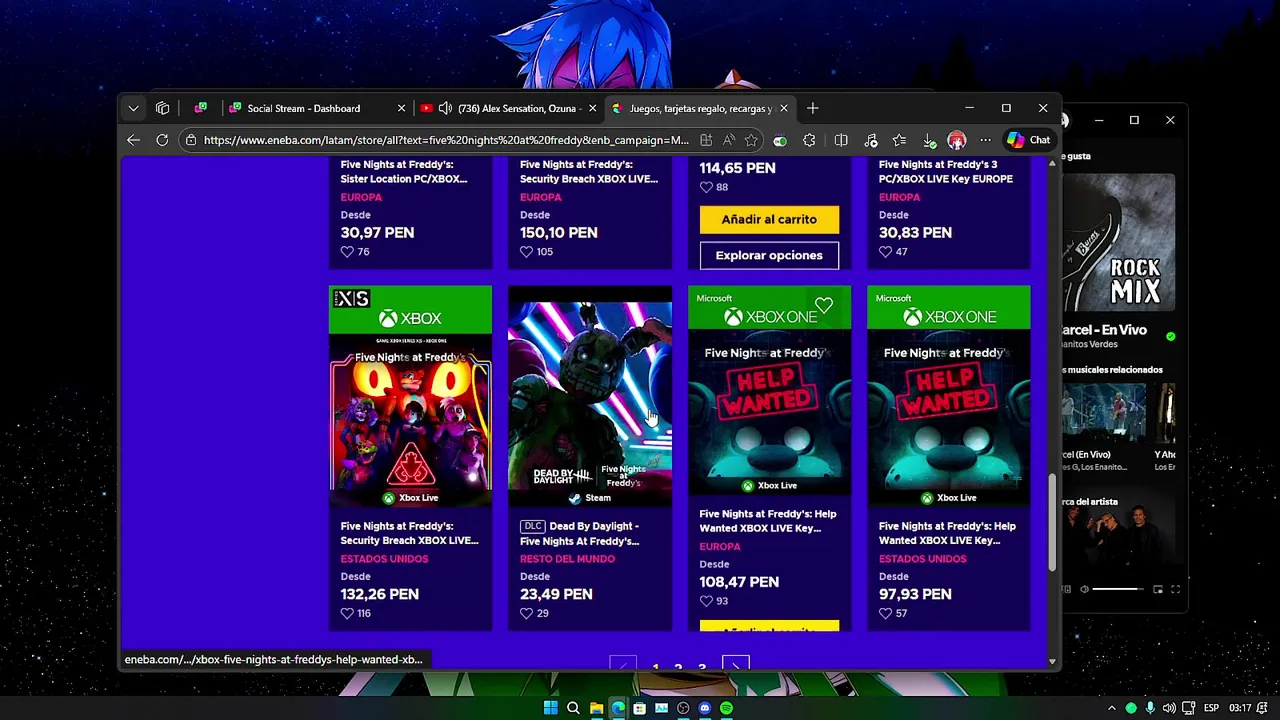Toggle wishlist heart showing 116
Screen dimensions: 1280x720
(x=347, y=613)
